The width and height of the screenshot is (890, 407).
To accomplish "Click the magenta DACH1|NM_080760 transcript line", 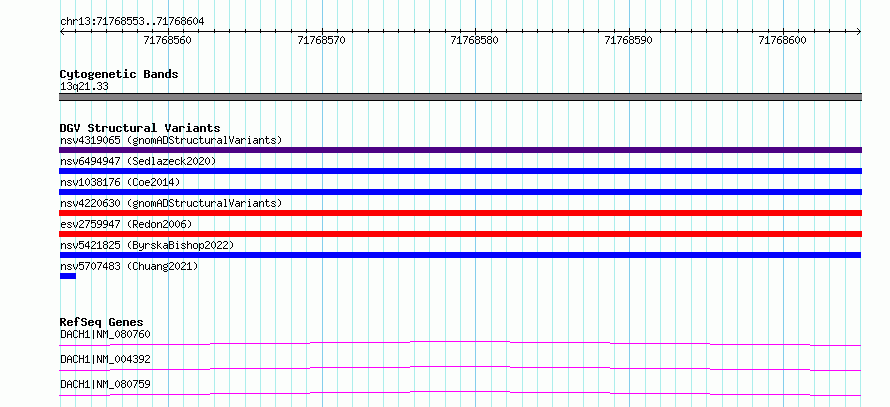I will tap(460, 343).
